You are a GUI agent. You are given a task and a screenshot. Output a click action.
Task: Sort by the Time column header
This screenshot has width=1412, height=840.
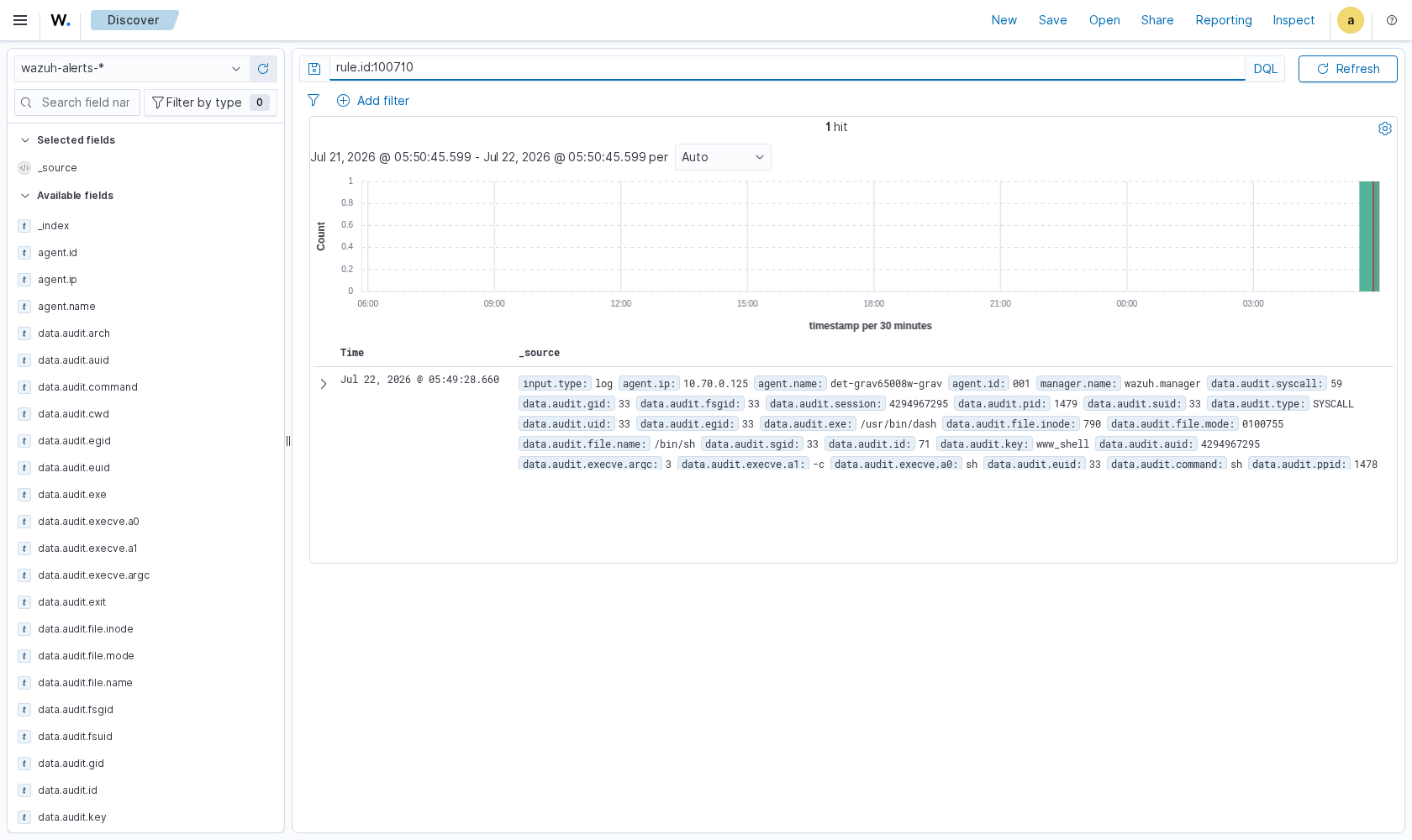pos(352,353)
